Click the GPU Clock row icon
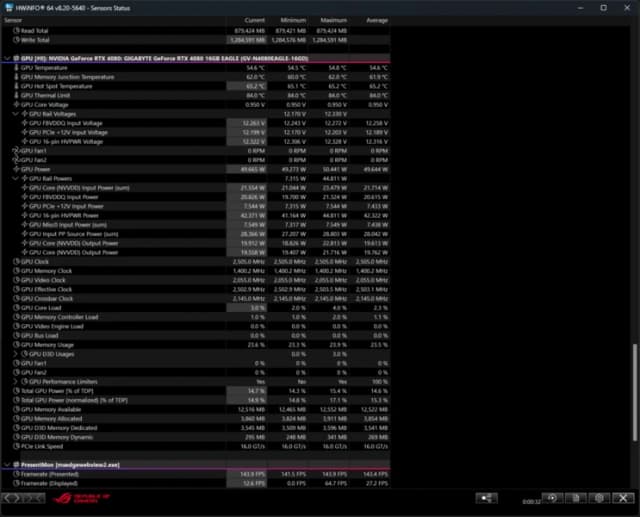640x517 pixels. click(16, 262)
